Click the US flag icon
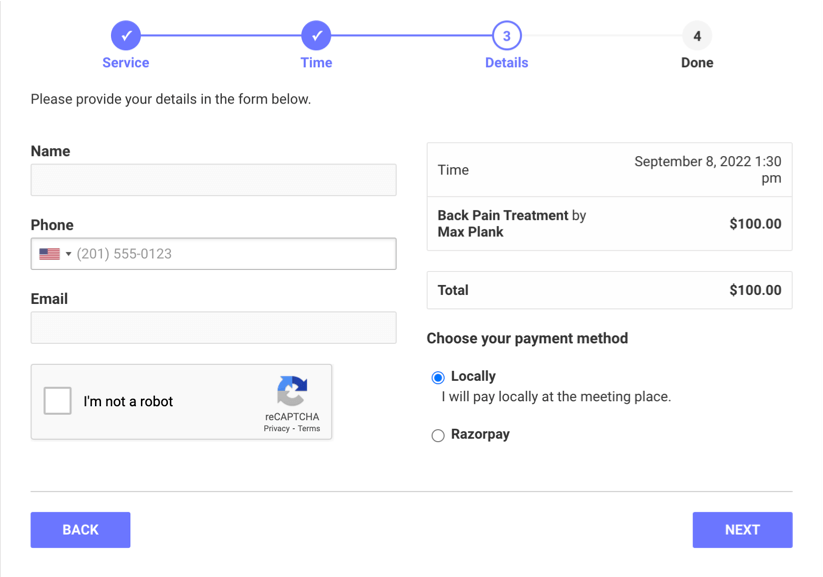 click(x=49, y=254)
